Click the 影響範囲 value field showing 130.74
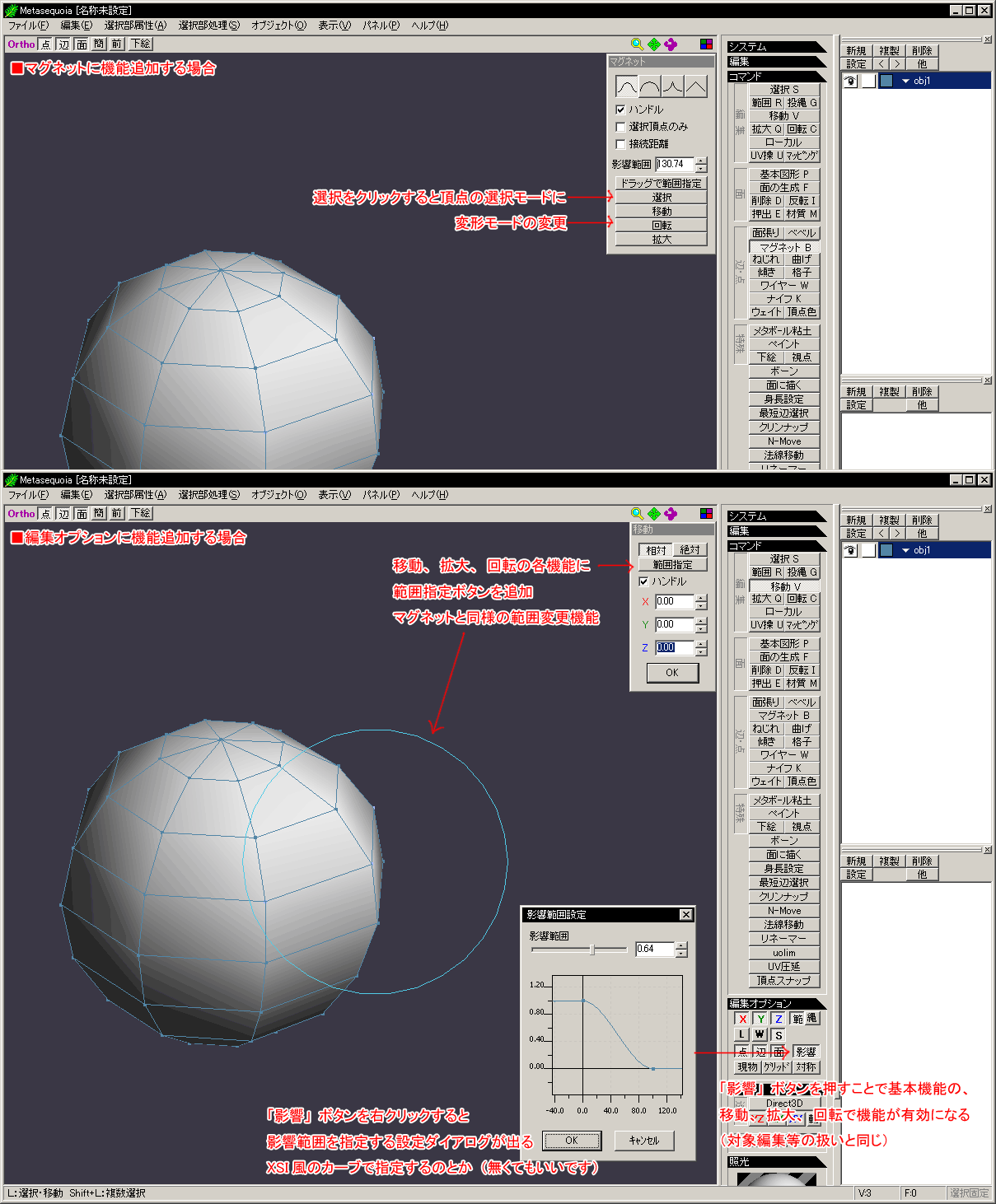 coord(676,165)
